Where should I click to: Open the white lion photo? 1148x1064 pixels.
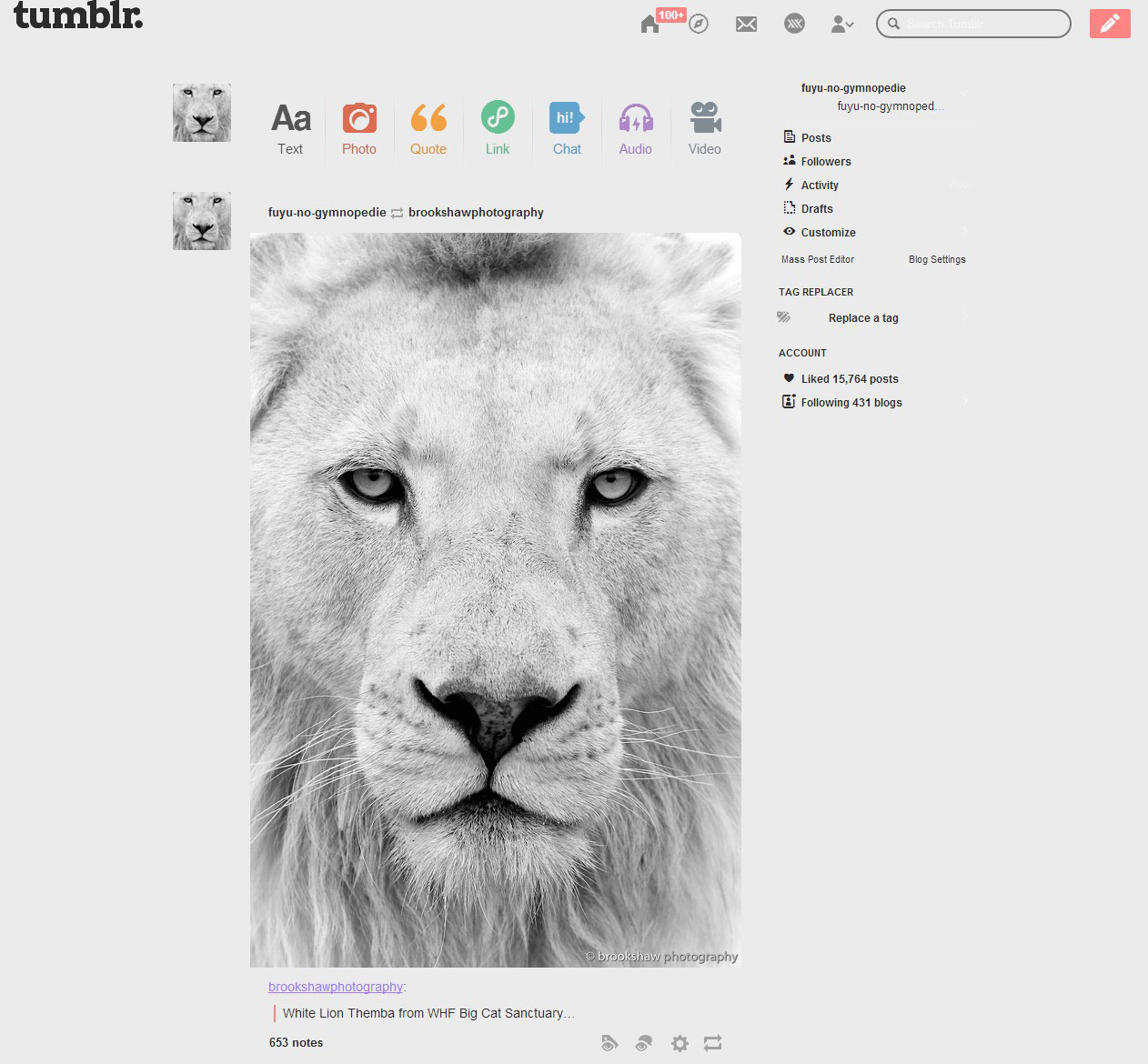coord(496,600)
